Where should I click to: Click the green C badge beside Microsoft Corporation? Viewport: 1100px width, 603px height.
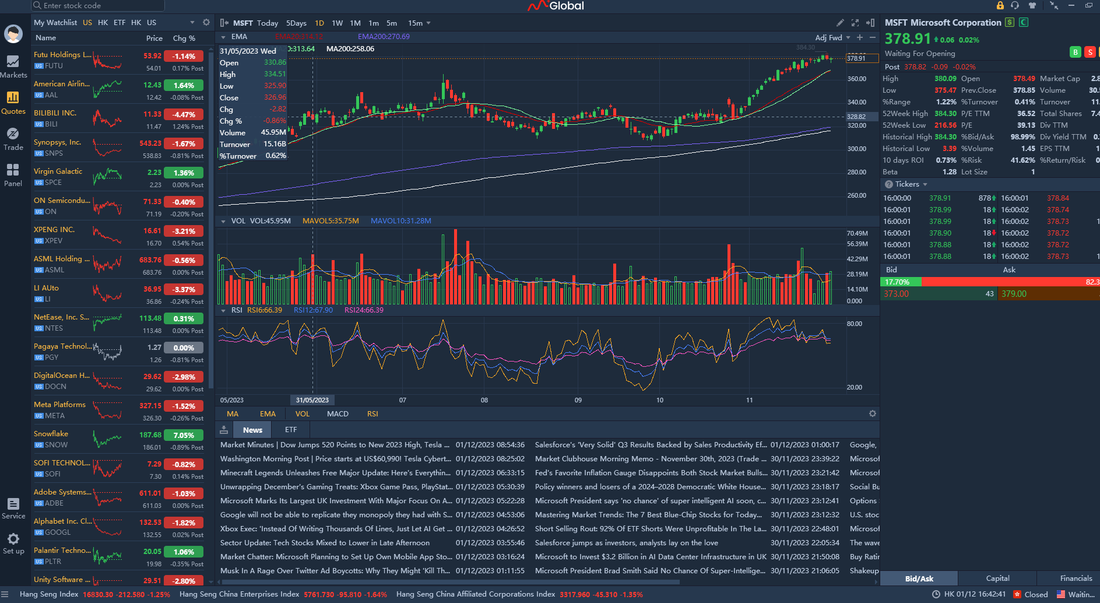pos(1024,22)
